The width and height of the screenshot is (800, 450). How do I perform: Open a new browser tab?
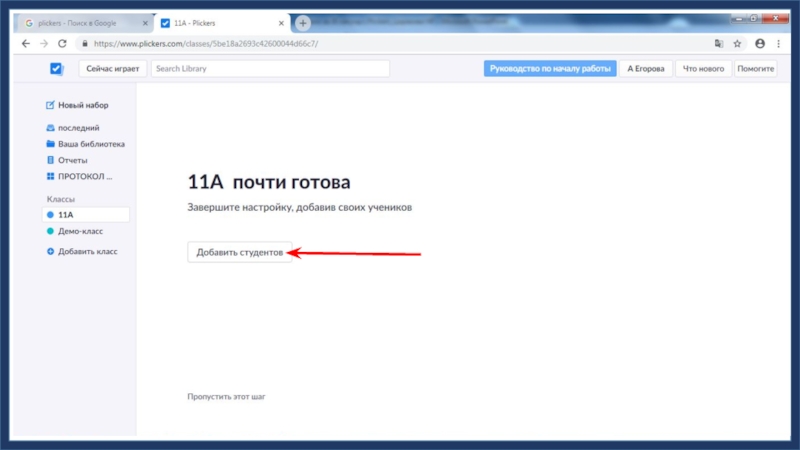tap(303, 23)
